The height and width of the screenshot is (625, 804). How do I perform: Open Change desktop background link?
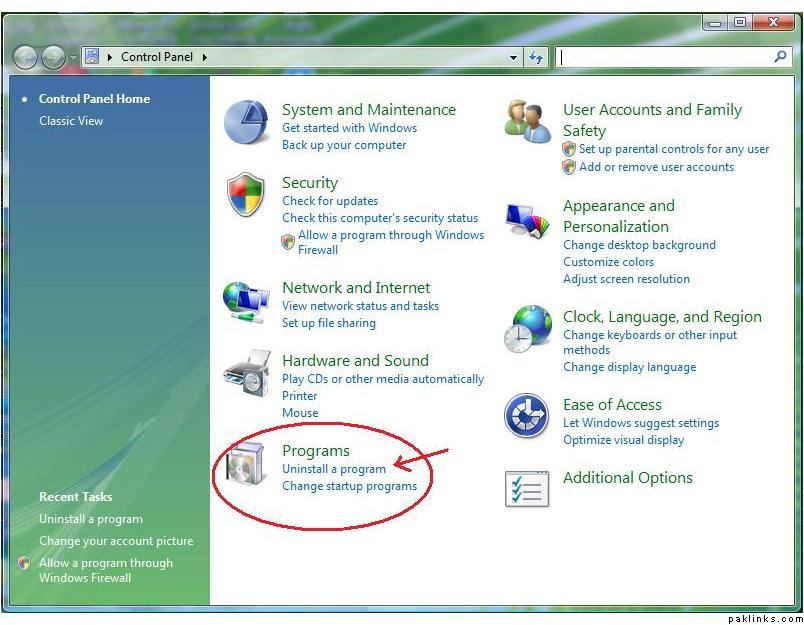point(639,245)
